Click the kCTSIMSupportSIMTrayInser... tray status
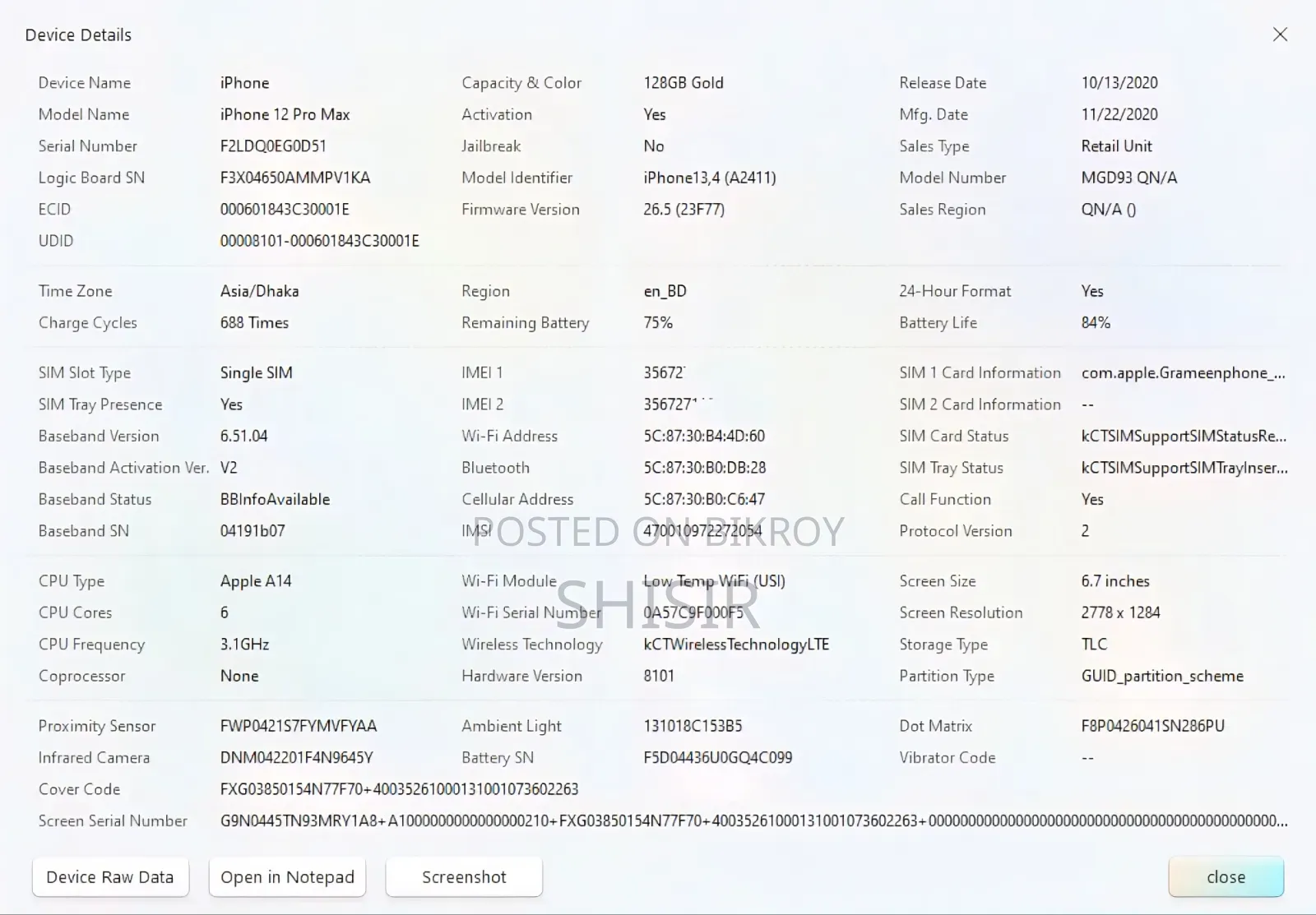The image size is (1316, 915). click(x=1184, y=468)
